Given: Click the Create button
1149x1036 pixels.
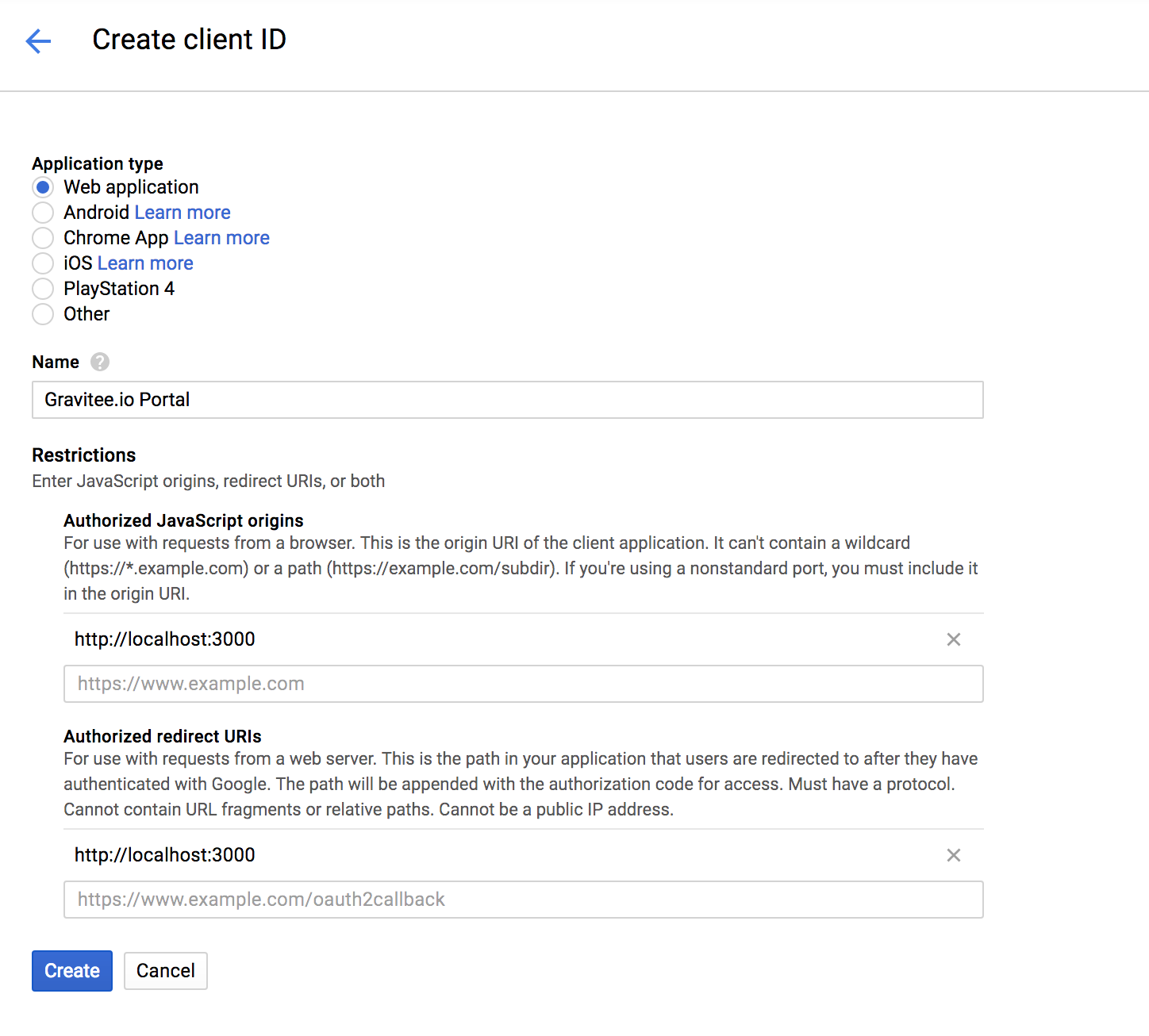Looking at the screenshot, I should point(72,971).
